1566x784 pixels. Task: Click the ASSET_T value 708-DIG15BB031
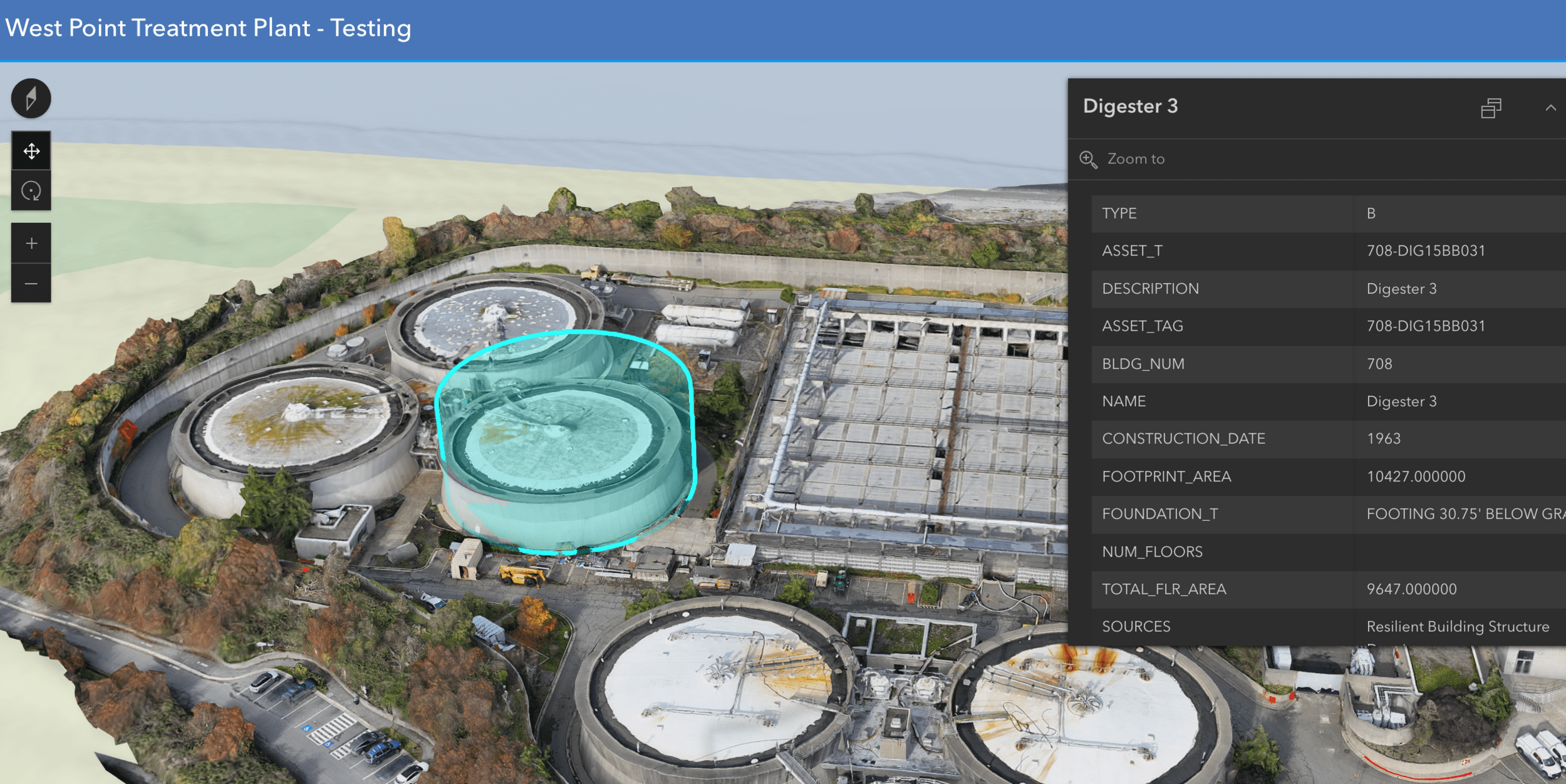click(x=1426, y=251)
